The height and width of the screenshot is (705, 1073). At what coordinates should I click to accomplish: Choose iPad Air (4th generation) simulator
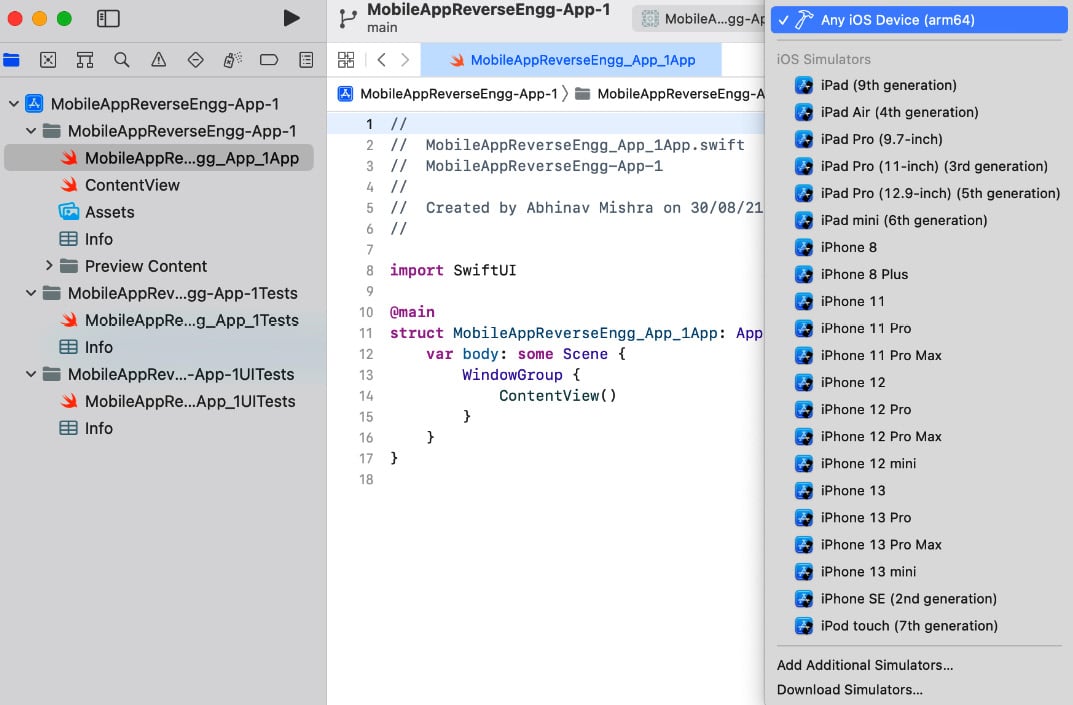(x=919, y=112)
